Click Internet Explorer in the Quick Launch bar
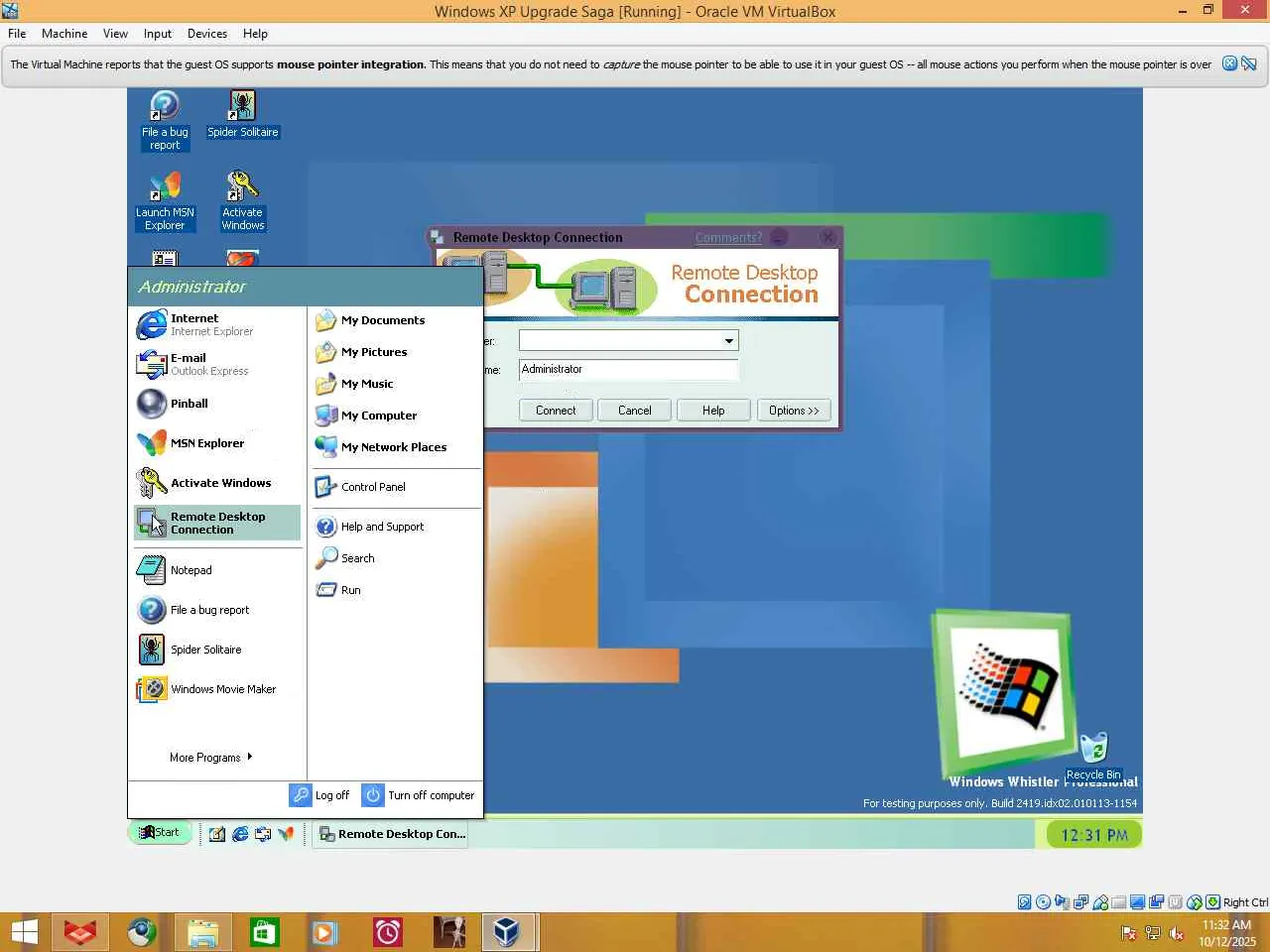The width and height of the screenshot is (1270, 952). (x=240, y=834)
